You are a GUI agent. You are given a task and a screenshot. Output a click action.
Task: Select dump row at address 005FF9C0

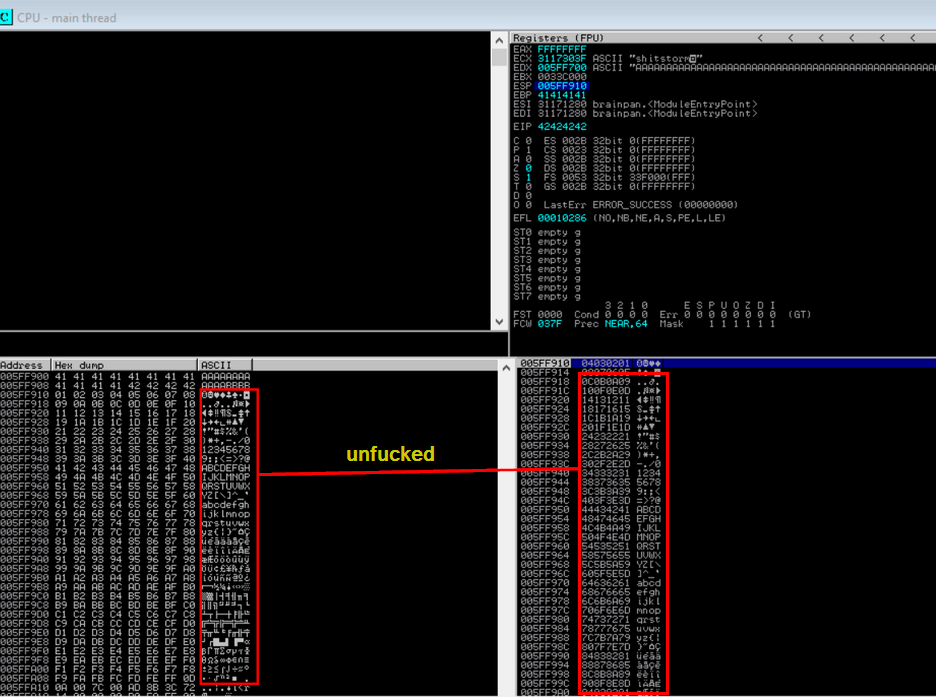pos(125,596)
